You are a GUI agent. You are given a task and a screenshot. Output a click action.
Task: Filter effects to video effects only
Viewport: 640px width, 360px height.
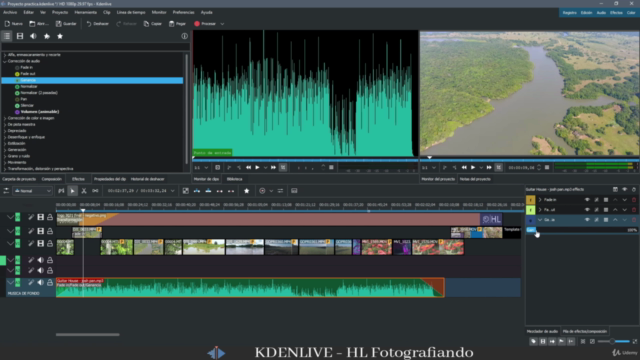click(x=20, y=36)
